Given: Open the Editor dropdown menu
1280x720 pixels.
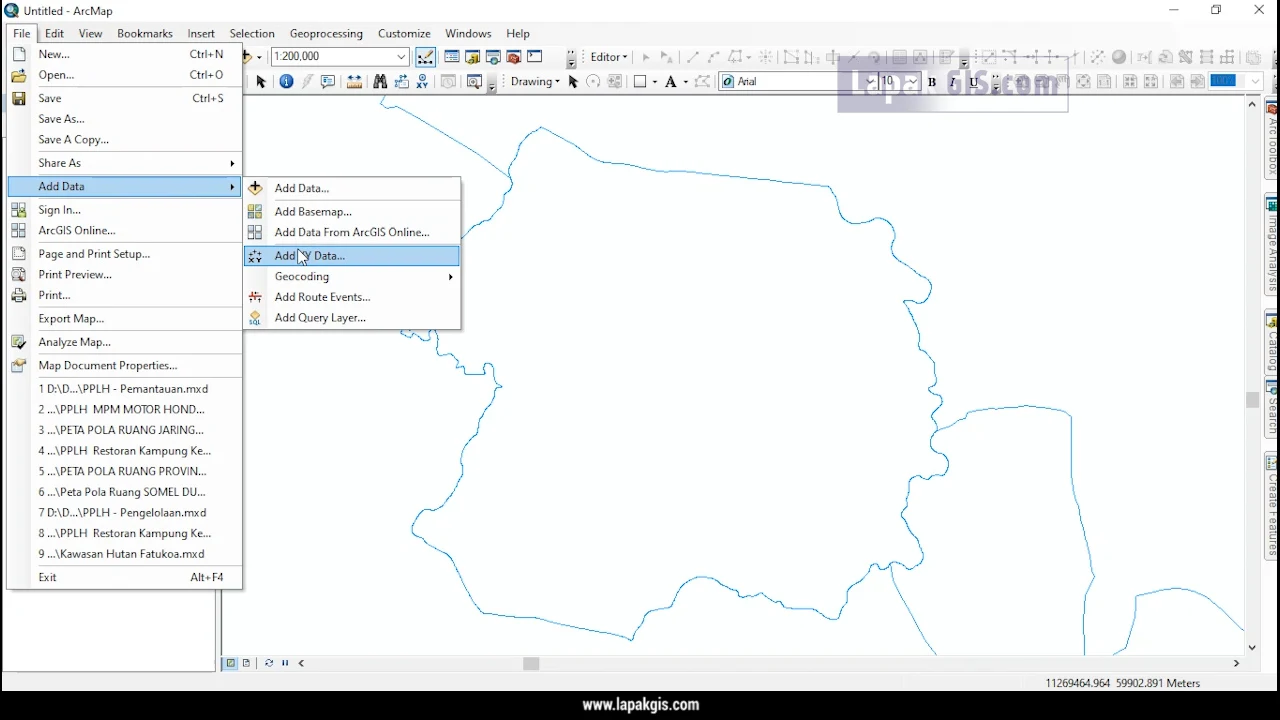Looking at the screenshot, I should (x=609, y=57).
